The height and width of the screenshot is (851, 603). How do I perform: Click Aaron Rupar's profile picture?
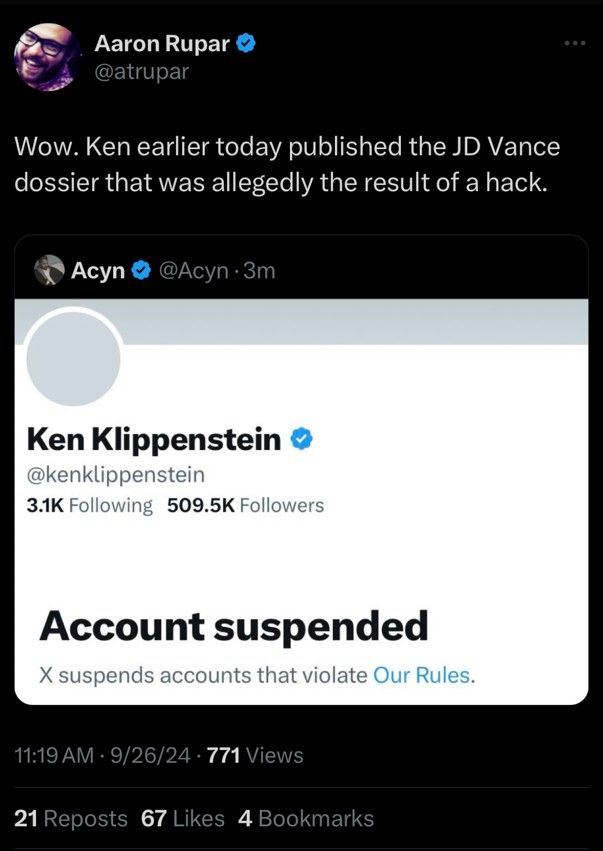tap(49, 57)
